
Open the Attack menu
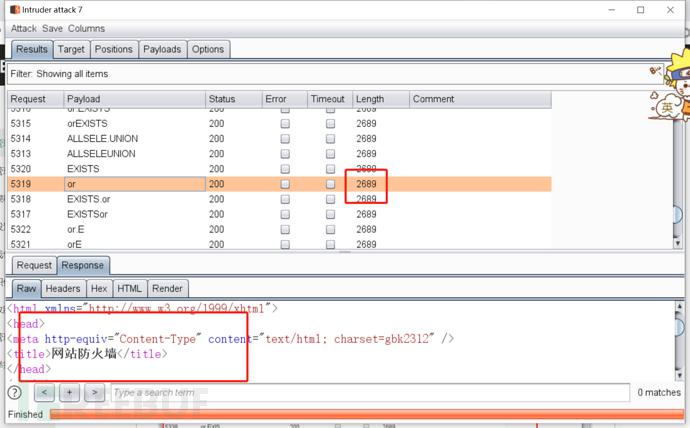click(x=24, y=29)
